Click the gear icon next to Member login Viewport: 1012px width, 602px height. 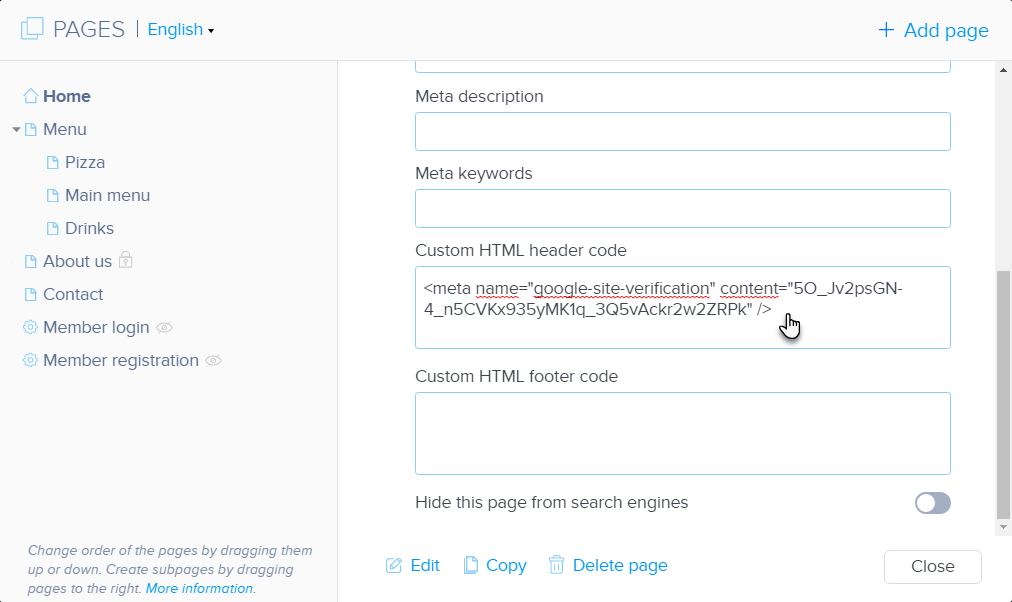30,328
